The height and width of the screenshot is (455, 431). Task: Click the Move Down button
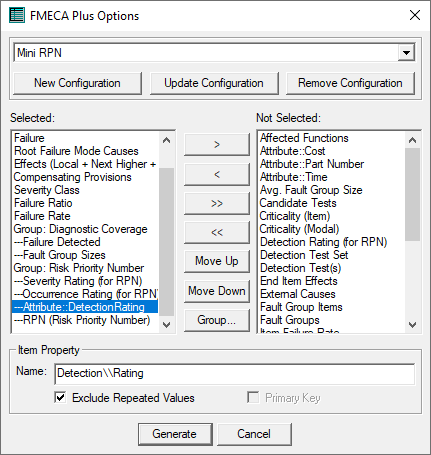pyautogui.click(x=217, y=291)
